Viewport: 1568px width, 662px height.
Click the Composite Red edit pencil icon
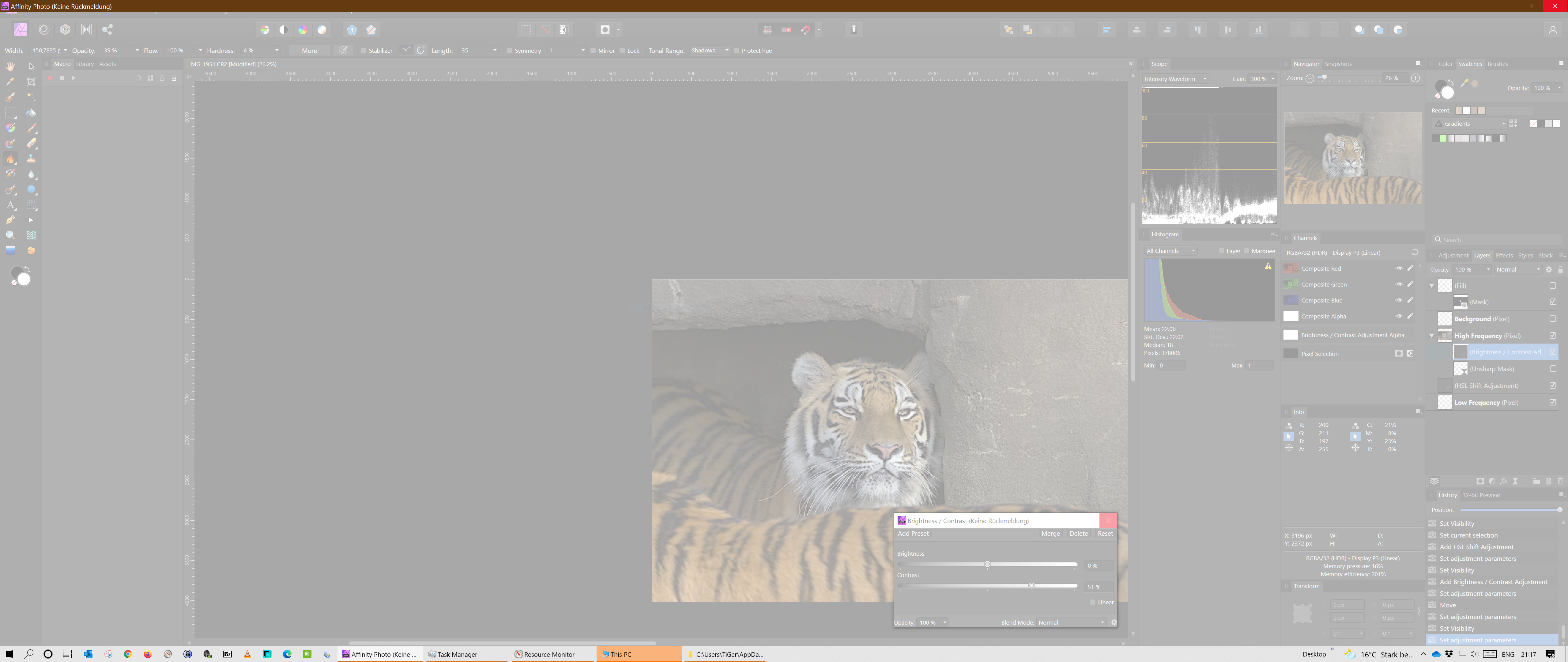point(1410,268)
